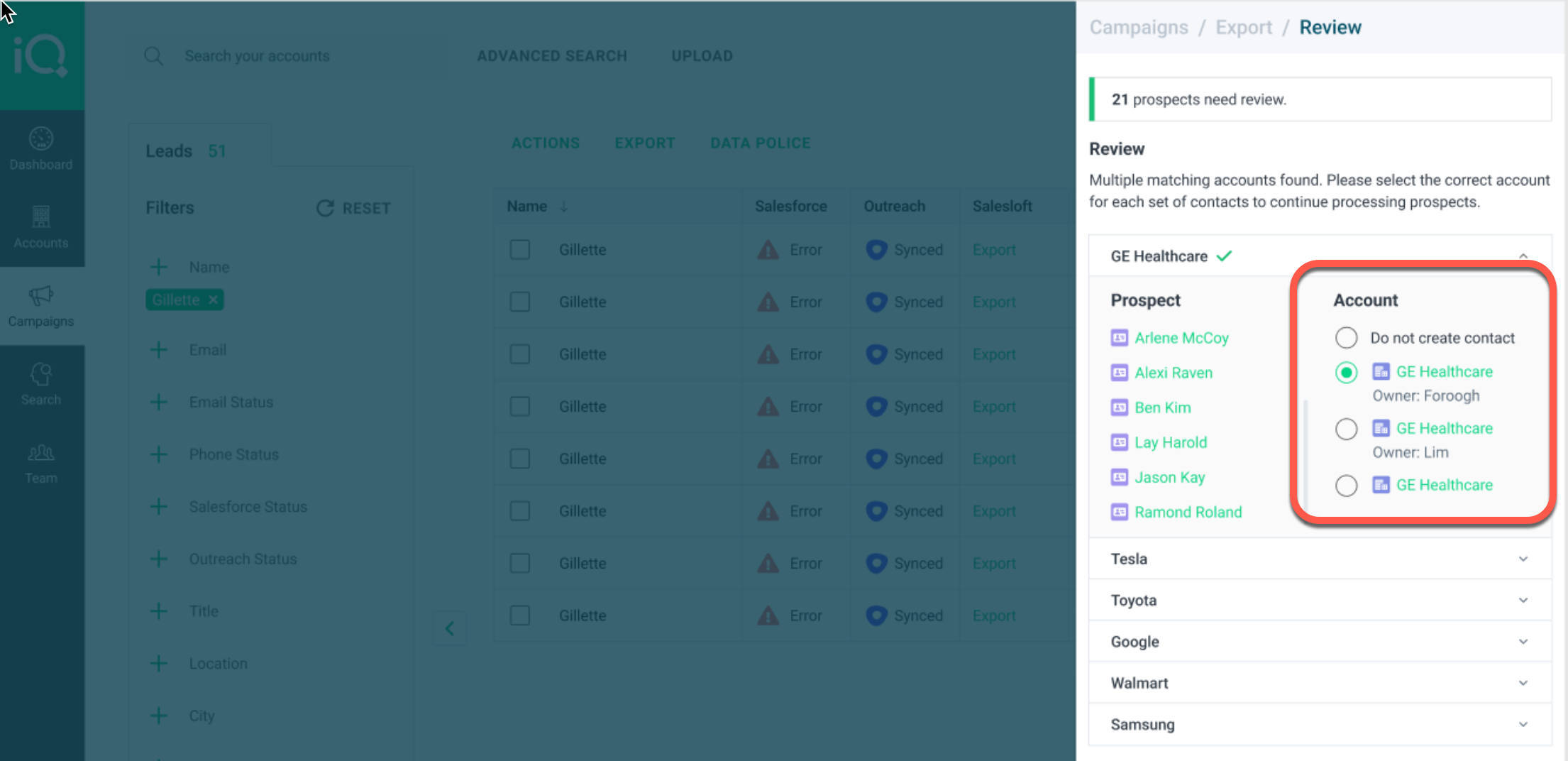Screen dimensions: 1568x761
Task: Check the first Gillette row checkbox
Action: [520, 250]
